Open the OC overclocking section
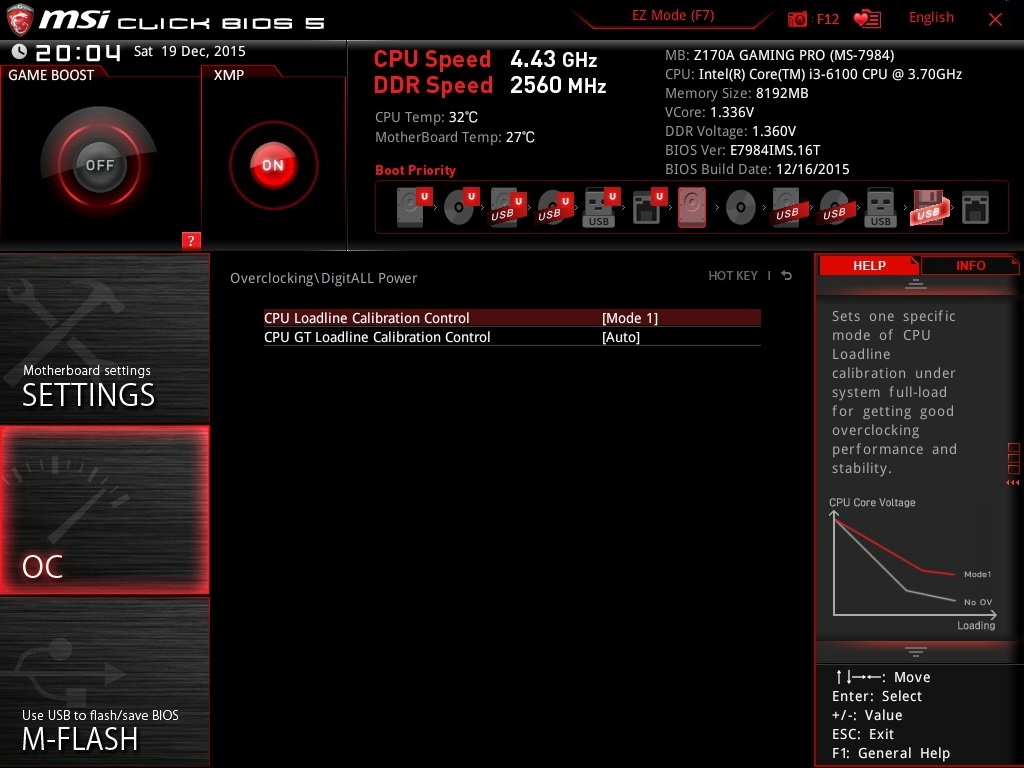Image resolution: width=1024 pixels, height=768 pixels. pos(104,510)
